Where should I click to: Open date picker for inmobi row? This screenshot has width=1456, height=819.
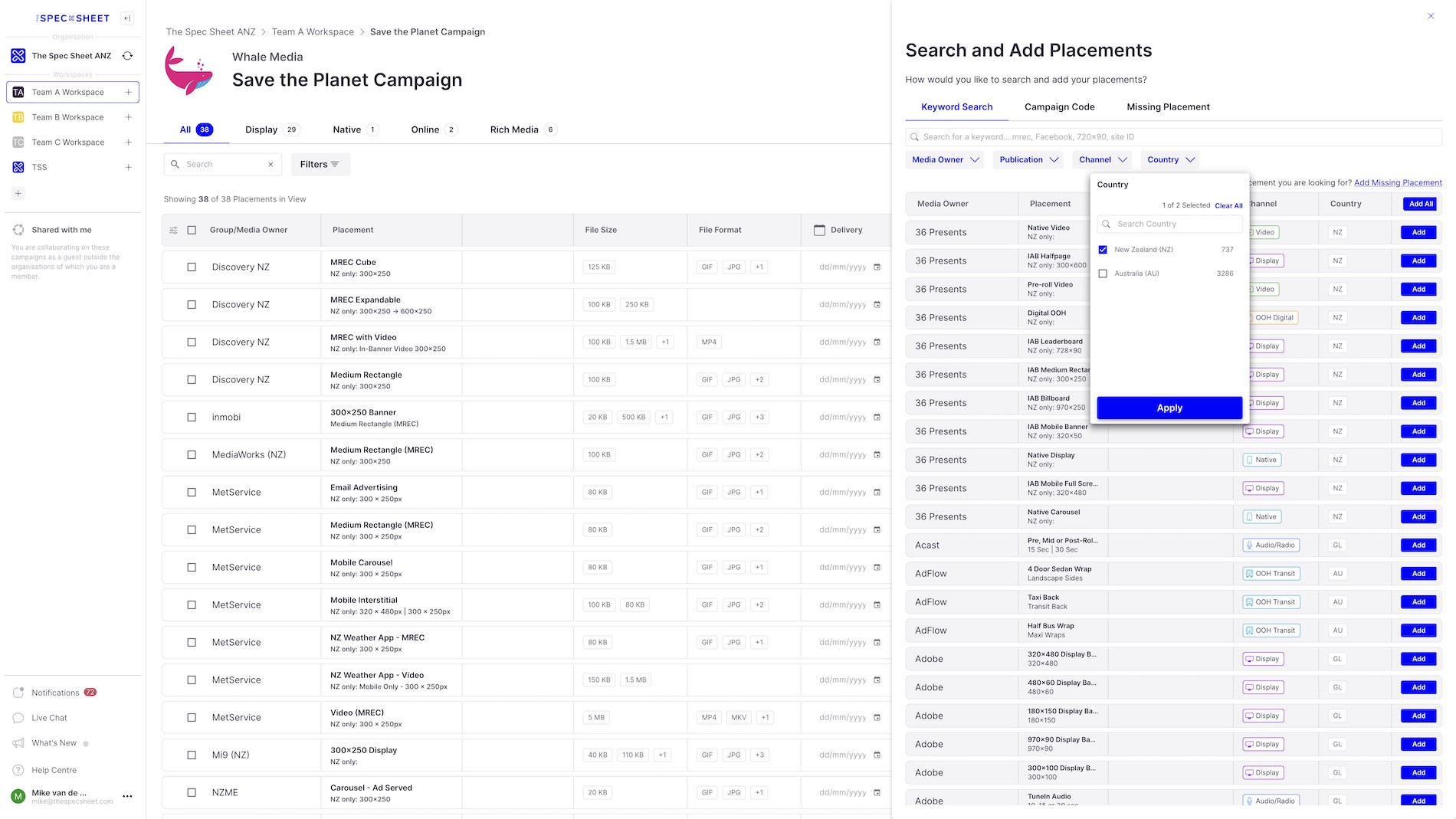(877, 418)
